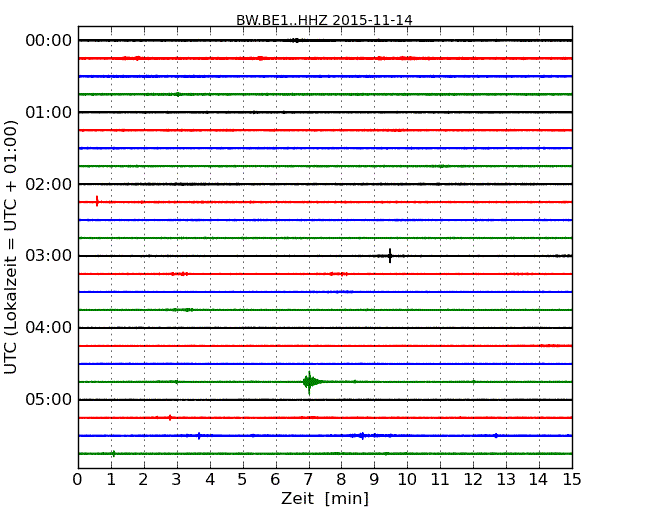This screenshot has height=520, width=650.
Task: Click the green blip near minute 1 on last trace
Action: pyautogui.click(x=113, y=454)
